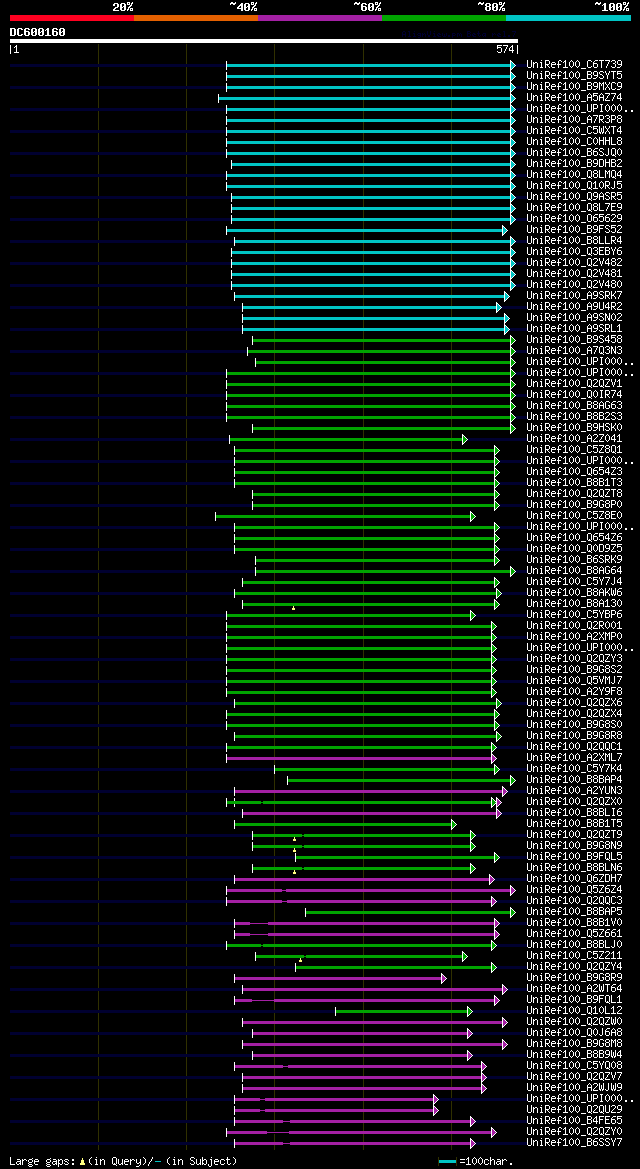
Task: Select the UniRef100_C5Z8E0 label
Action: pos(574,515)
